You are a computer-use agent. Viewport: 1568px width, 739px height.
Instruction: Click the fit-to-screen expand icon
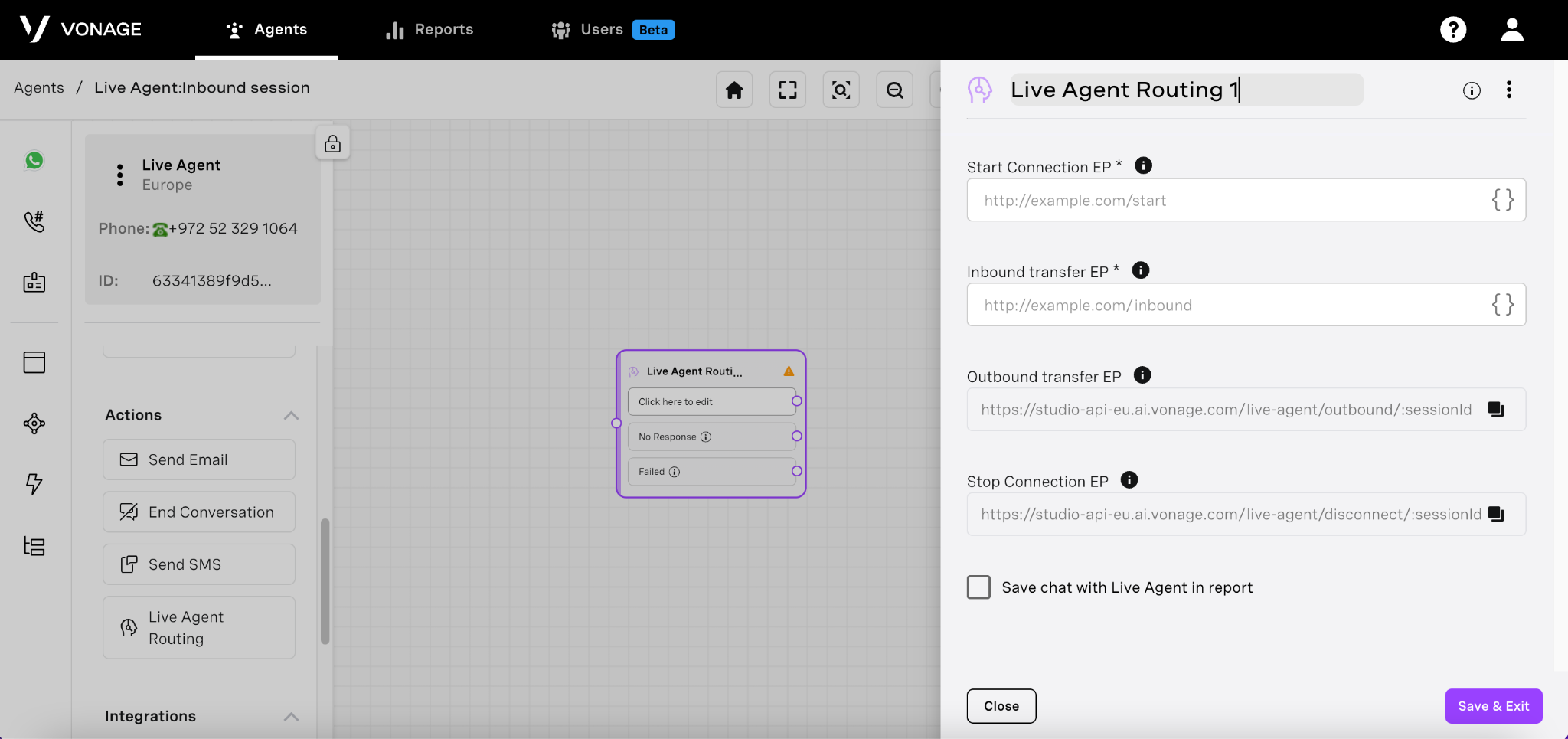pyautogui.click(x=788, y=90)
